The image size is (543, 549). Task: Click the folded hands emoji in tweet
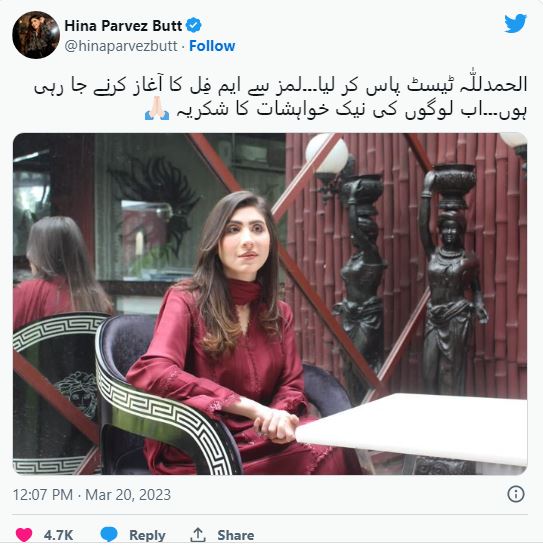[x=157, y=109]
